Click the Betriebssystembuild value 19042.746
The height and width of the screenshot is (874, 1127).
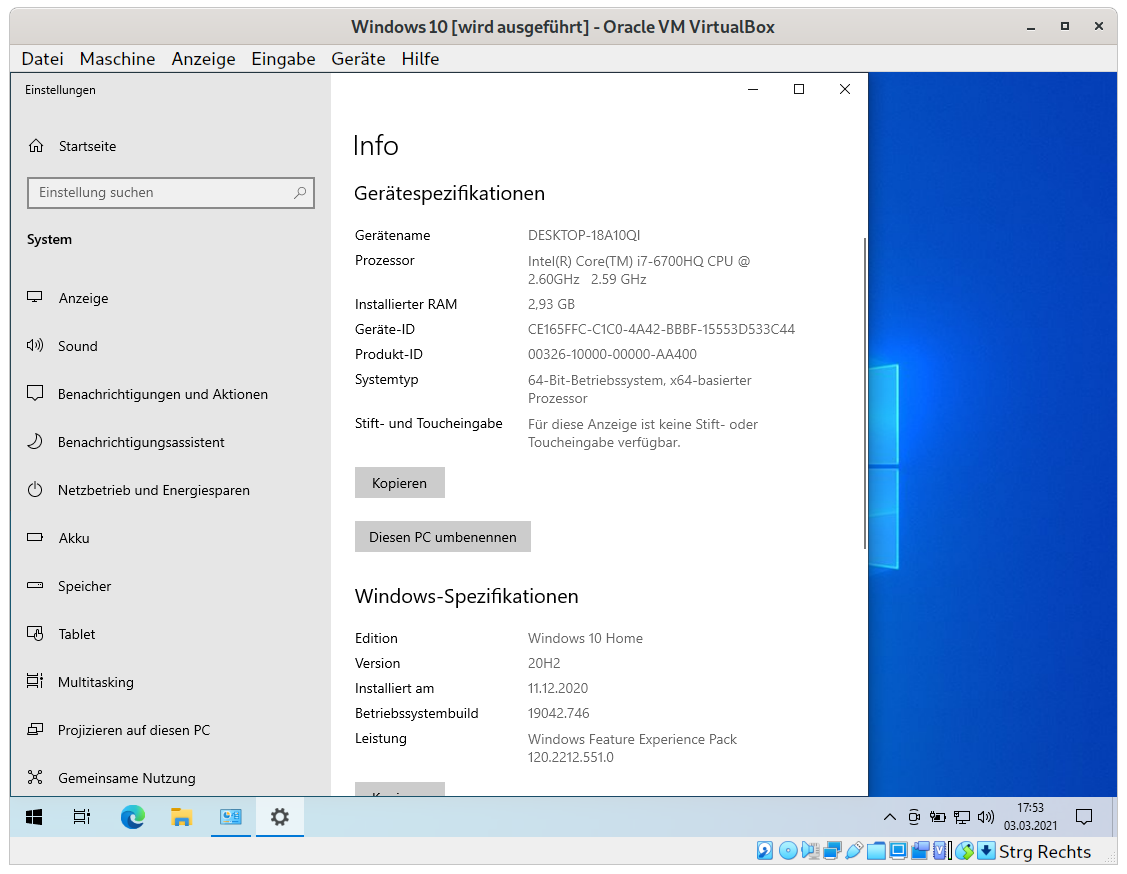[558, 714]
